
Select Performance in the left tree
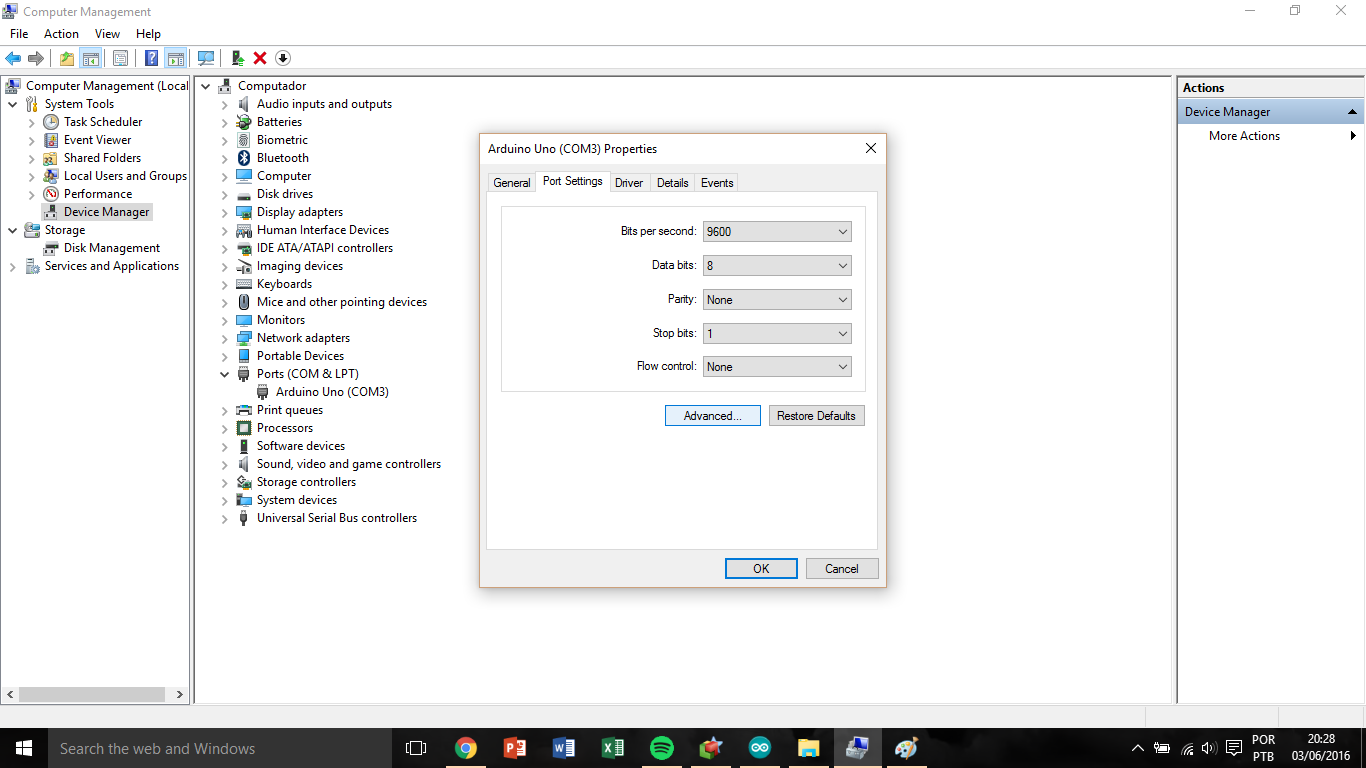click(x=98, y=194)
